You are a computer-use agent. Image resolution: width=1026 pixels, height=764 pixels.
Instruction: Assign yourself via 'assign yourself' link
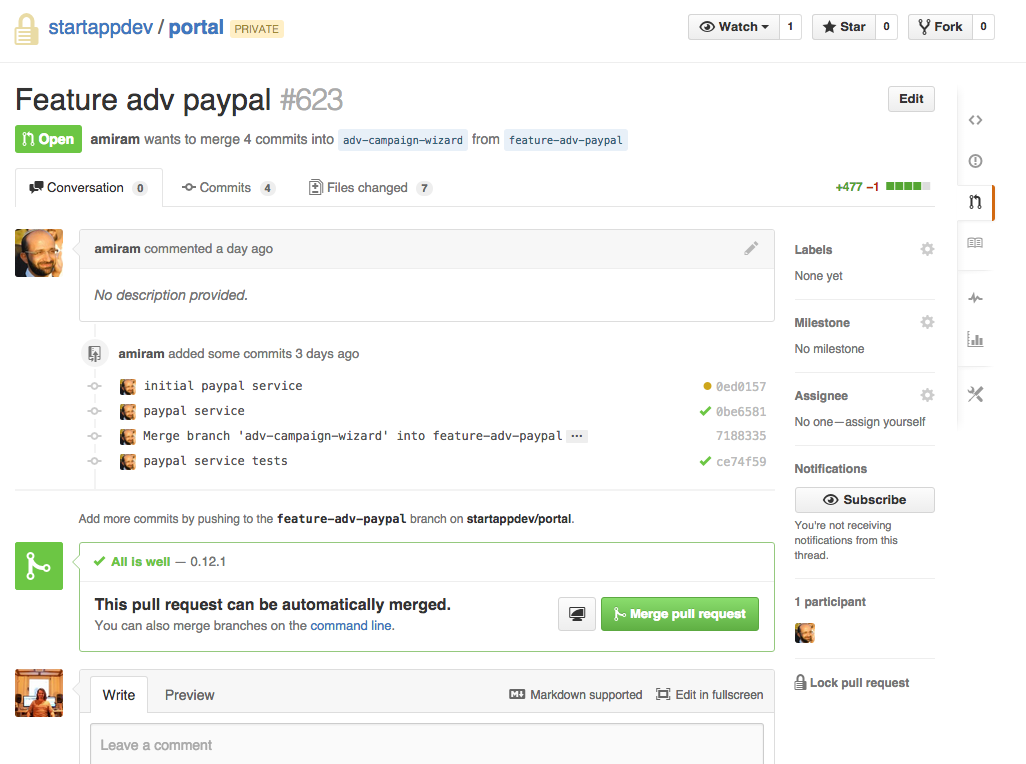pyautogui.click(x=885, y=422)
